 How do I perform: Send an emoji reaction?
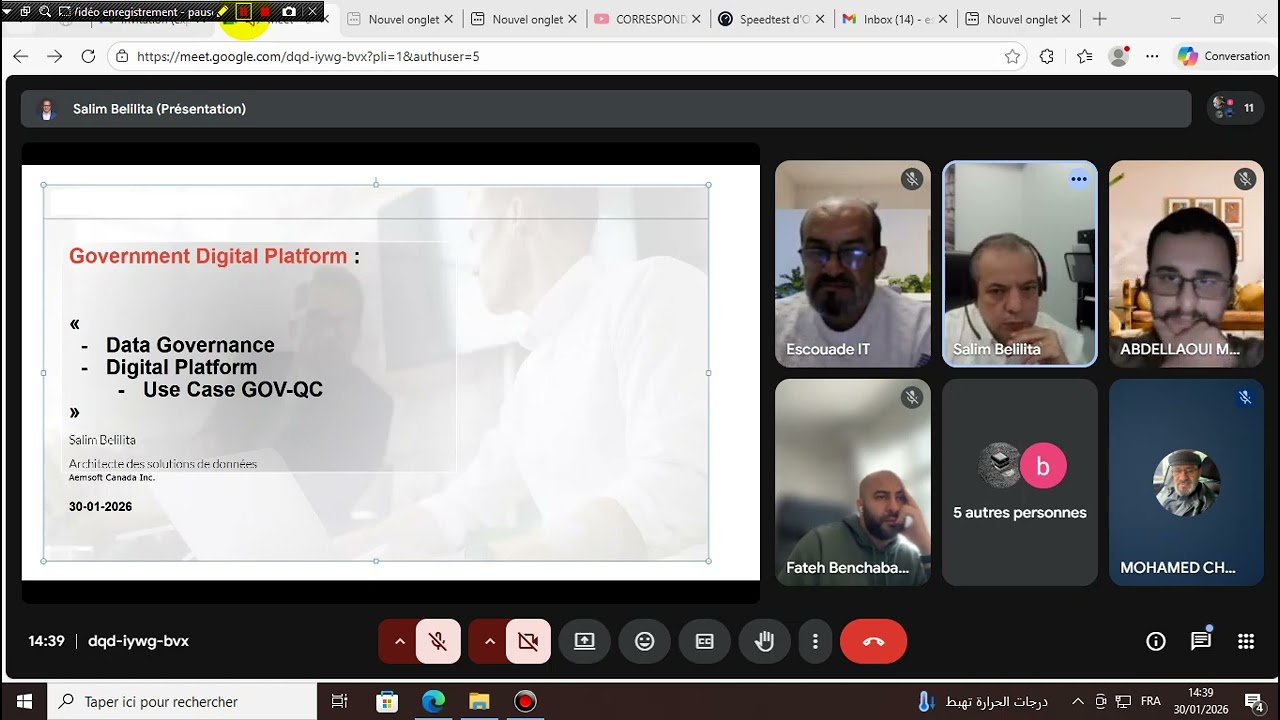click(645, 642)
